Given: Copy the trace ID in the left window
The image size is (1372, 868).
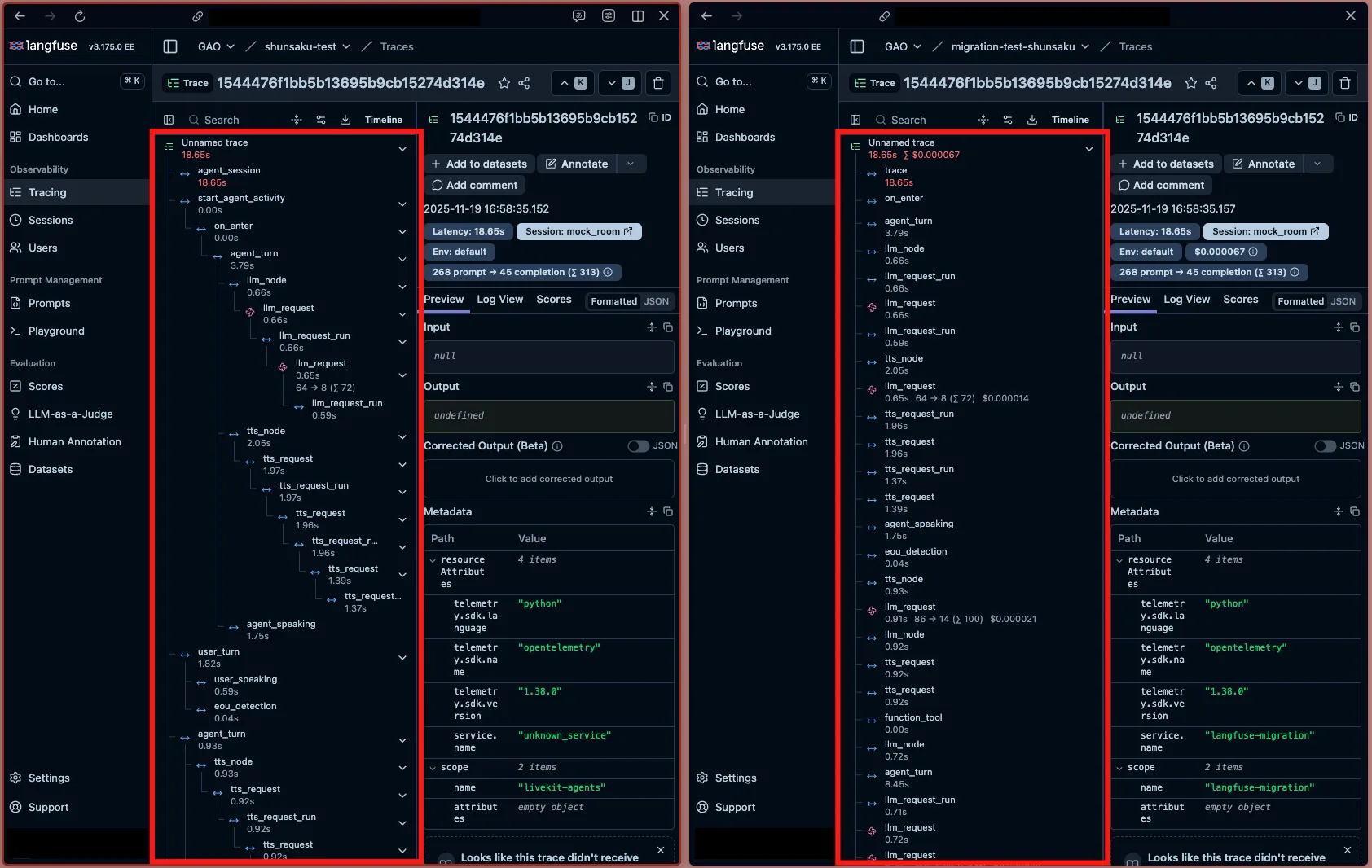Looking at the screenshot, I should point(660,117).
